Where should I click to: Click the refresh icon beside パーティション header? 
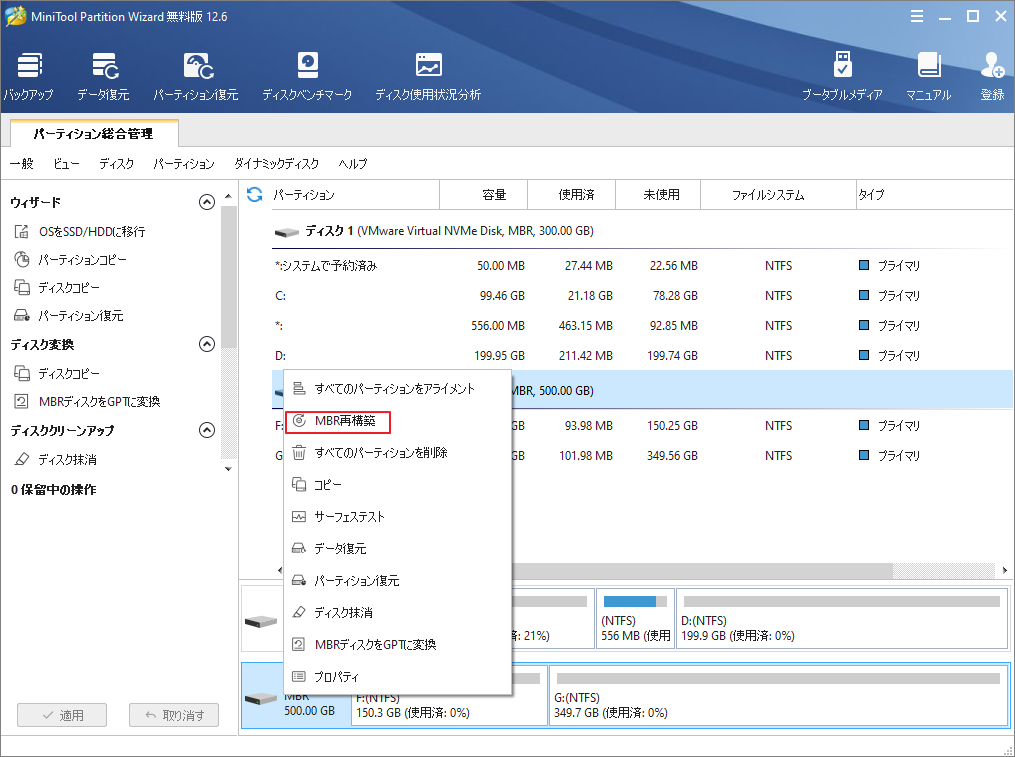coord(257,194)
